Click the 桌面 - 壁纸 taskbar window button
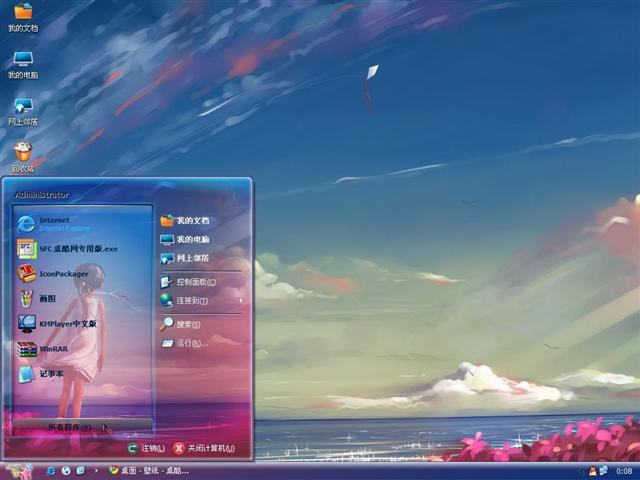Image resolution: width=640 pixels, height=480 pixels. [x=148, y=470]
